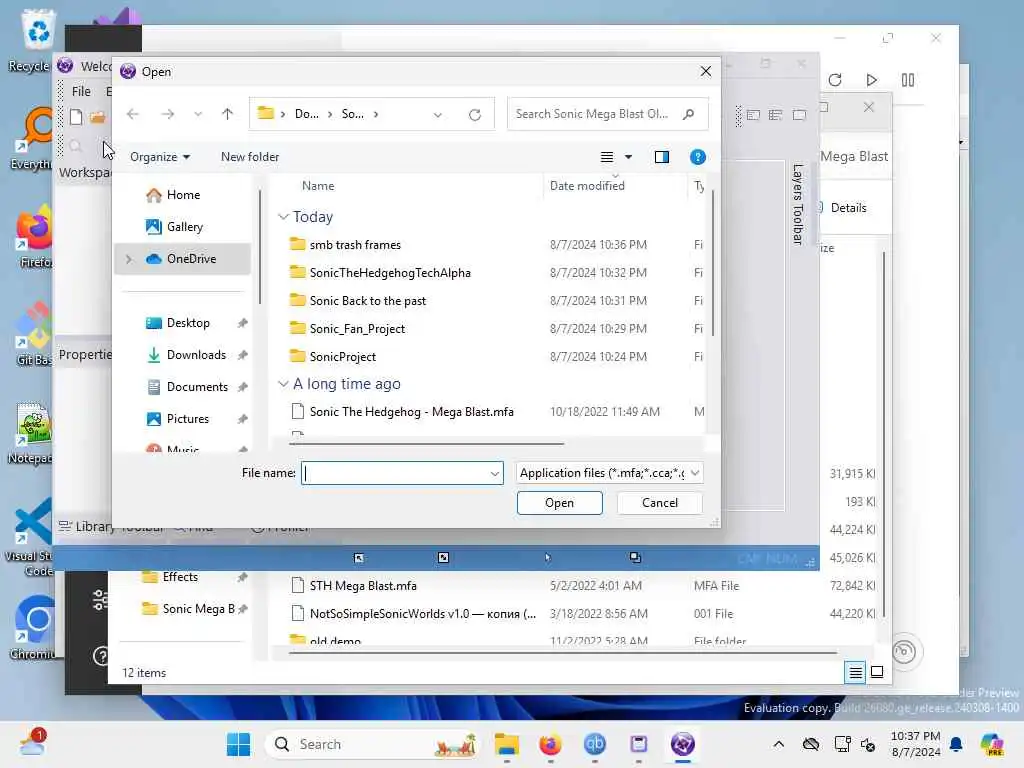Select Sonic Back to the past folder
The image size is (1024, 768).
point(368,301)
